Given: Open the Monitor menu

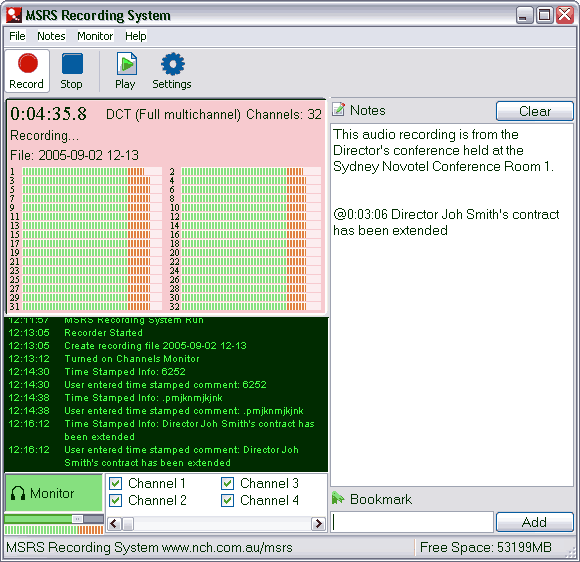Looking at the screenshot, I should click(95, 36).
